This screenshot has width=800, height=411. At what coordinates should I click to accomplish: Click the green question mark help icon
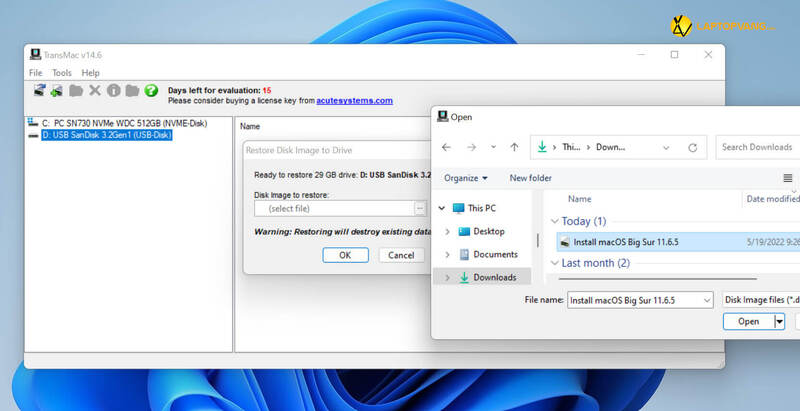151,91
